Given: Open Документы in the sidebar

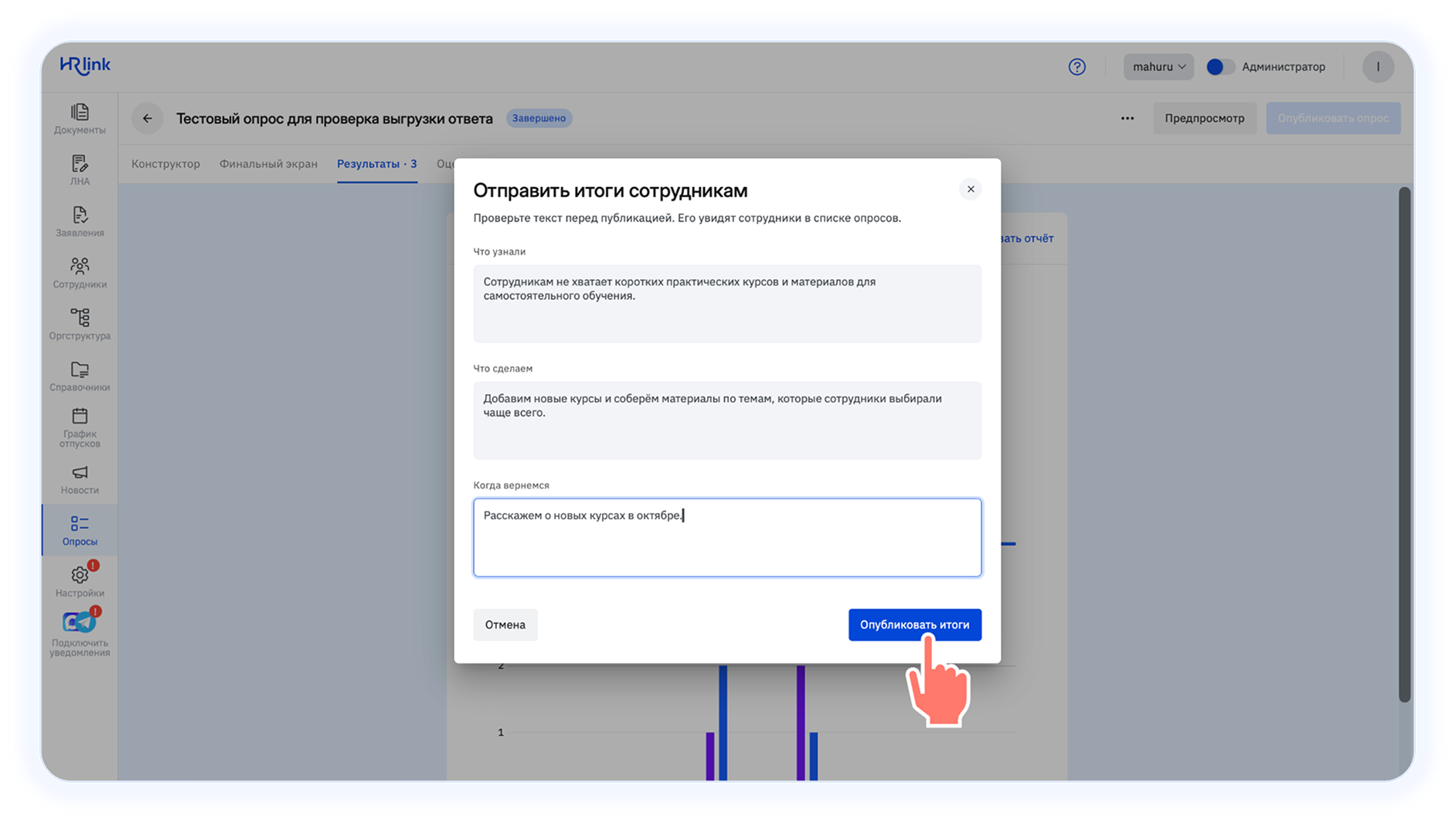Looking at the screenshot, I should click(x=80, y=119).
